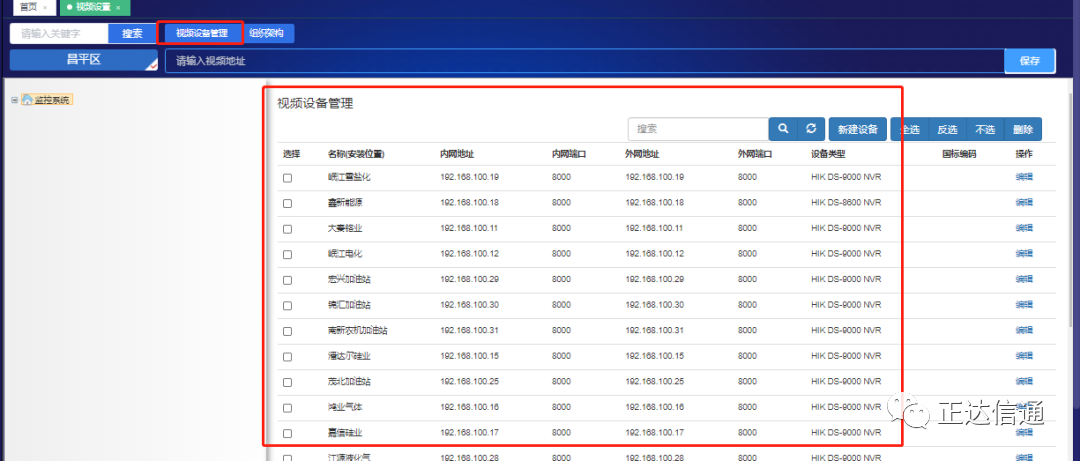Click 编辑 link in 192.168.100.12 row

pos(1024,254)
